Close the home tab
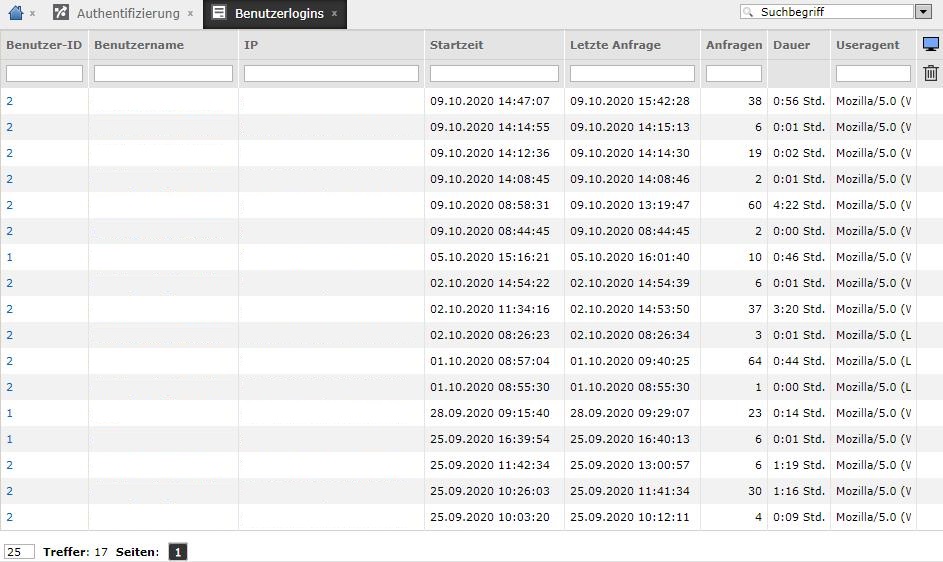The width and height of the screenshot is (943, 562). [x=32, y=13]
